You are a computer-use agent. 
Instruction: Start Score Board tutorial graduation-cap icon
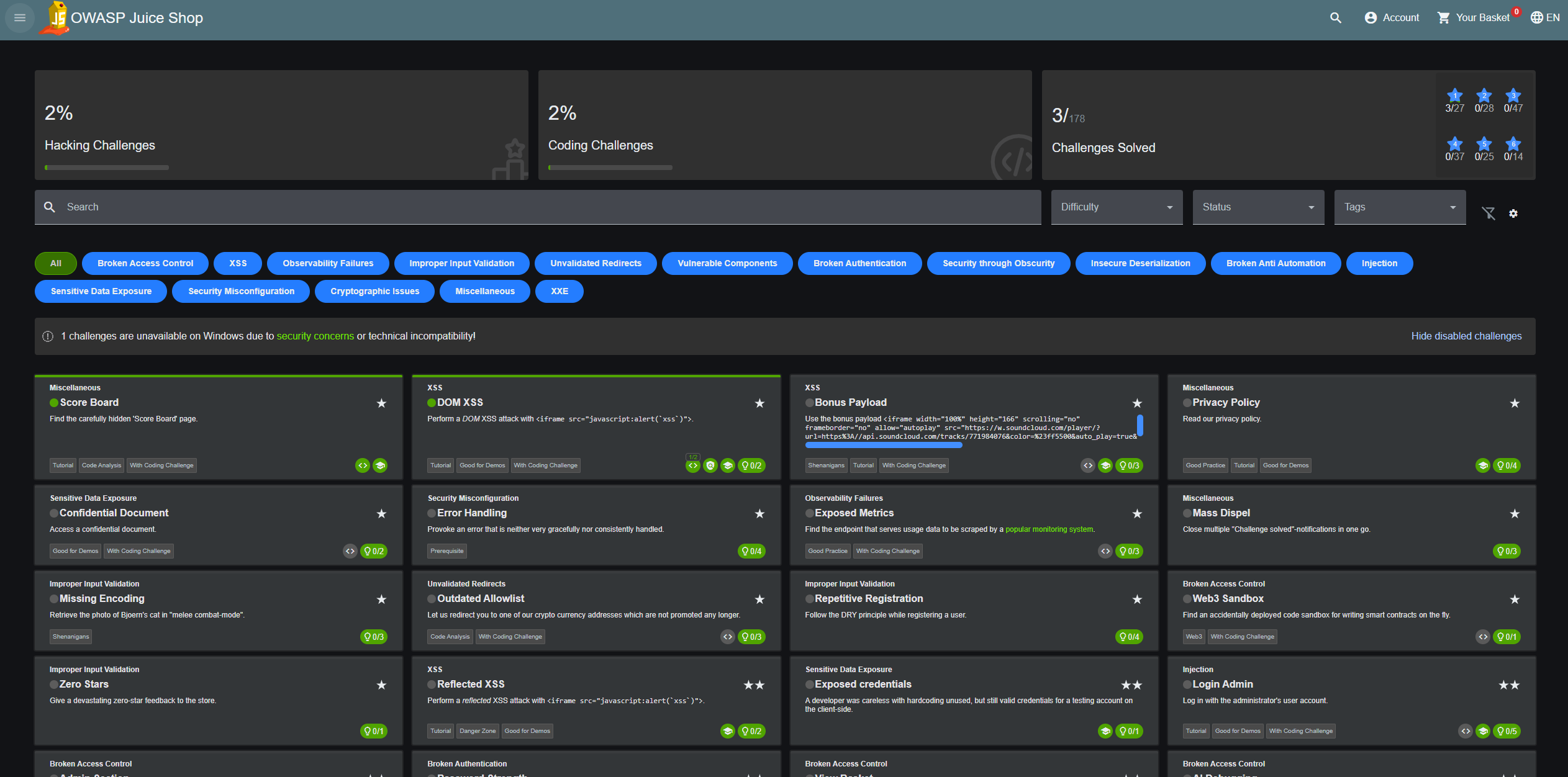pos(380,465)
